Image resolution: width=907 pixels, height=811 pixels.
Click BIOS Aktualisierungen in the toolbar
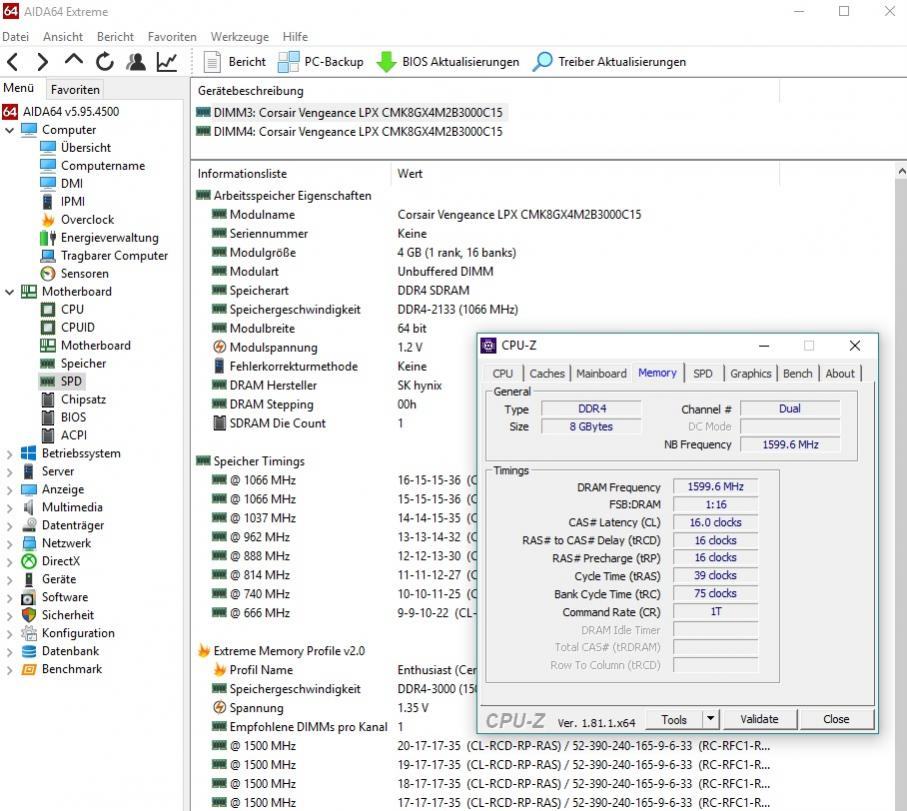[x=448, y=62]
